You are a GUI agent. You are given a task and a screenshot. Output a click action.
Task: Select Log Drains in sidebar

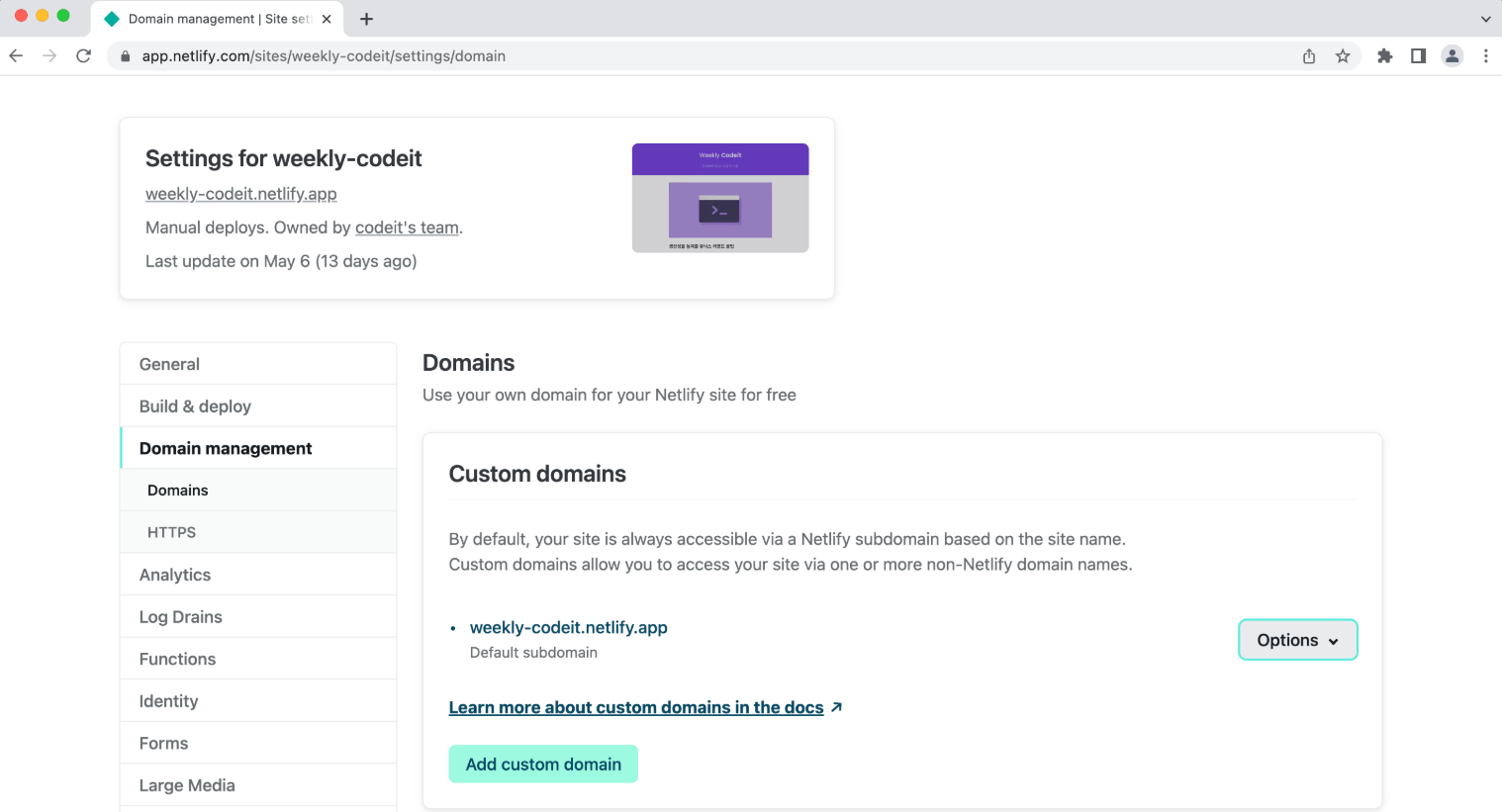point(258,617)
